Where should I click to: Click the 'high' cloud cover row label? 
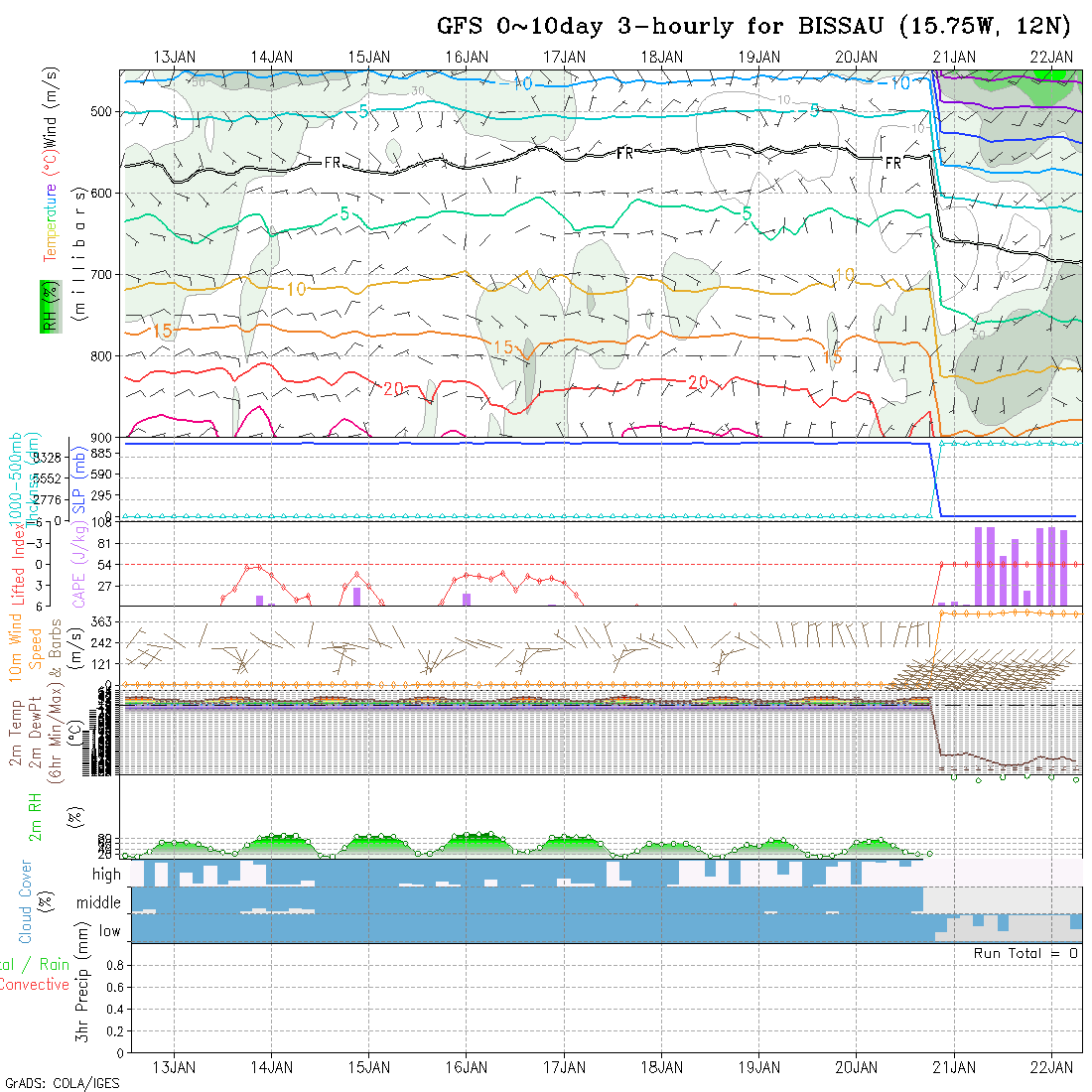pyautogui.click(x=106, y=875)
